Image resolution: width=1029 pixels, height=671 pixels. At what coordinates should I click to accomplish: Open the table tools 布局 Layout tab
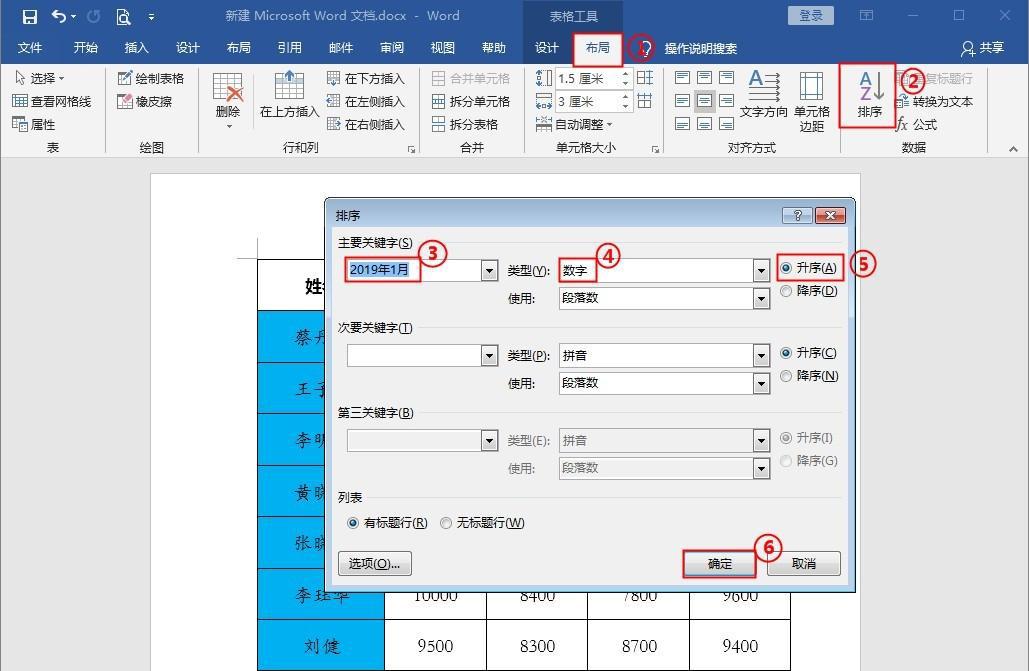click(597, 49)
